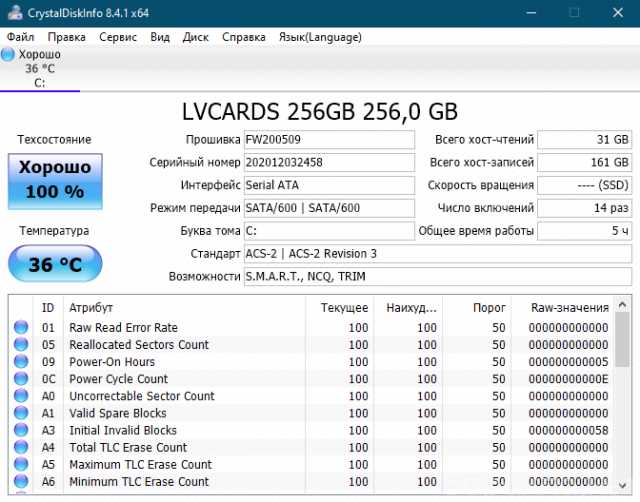Open the Справка menu
The width and height of the screenshot is (640, 502).
click(244, 37)
